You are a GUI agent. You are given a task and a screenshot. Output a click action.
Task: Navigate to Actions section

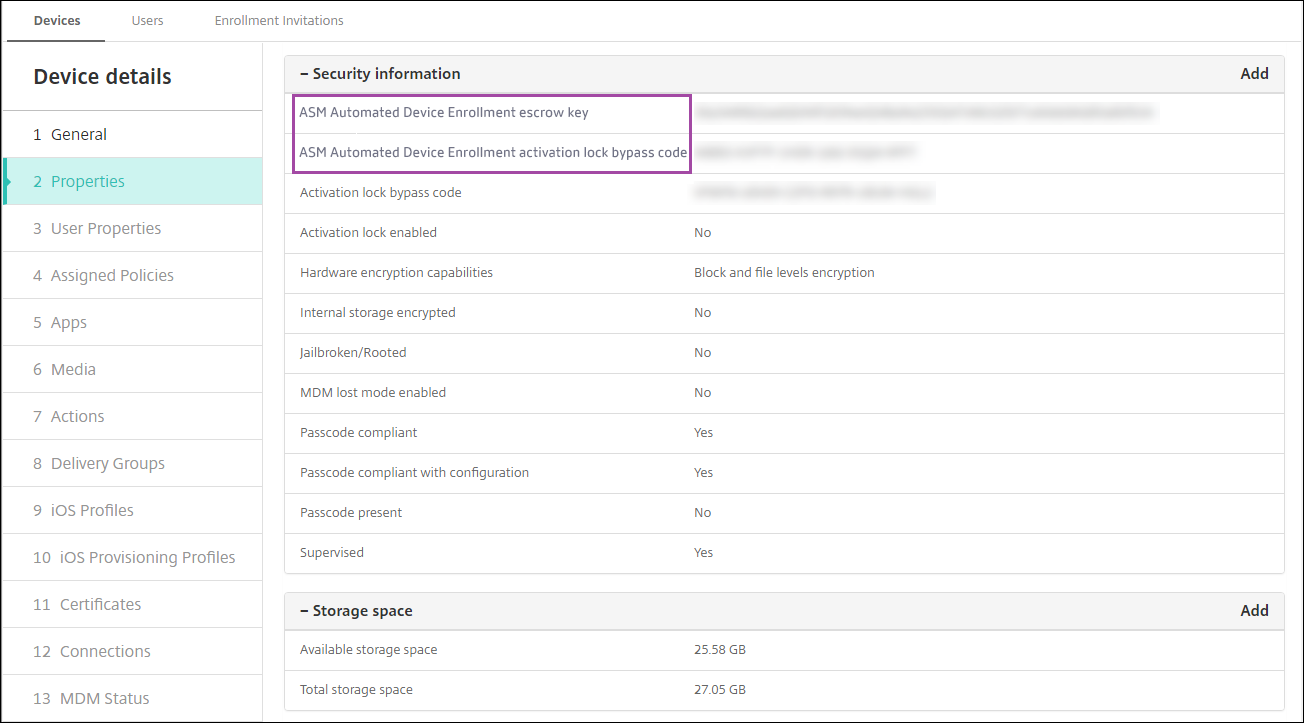click(77, 416)
